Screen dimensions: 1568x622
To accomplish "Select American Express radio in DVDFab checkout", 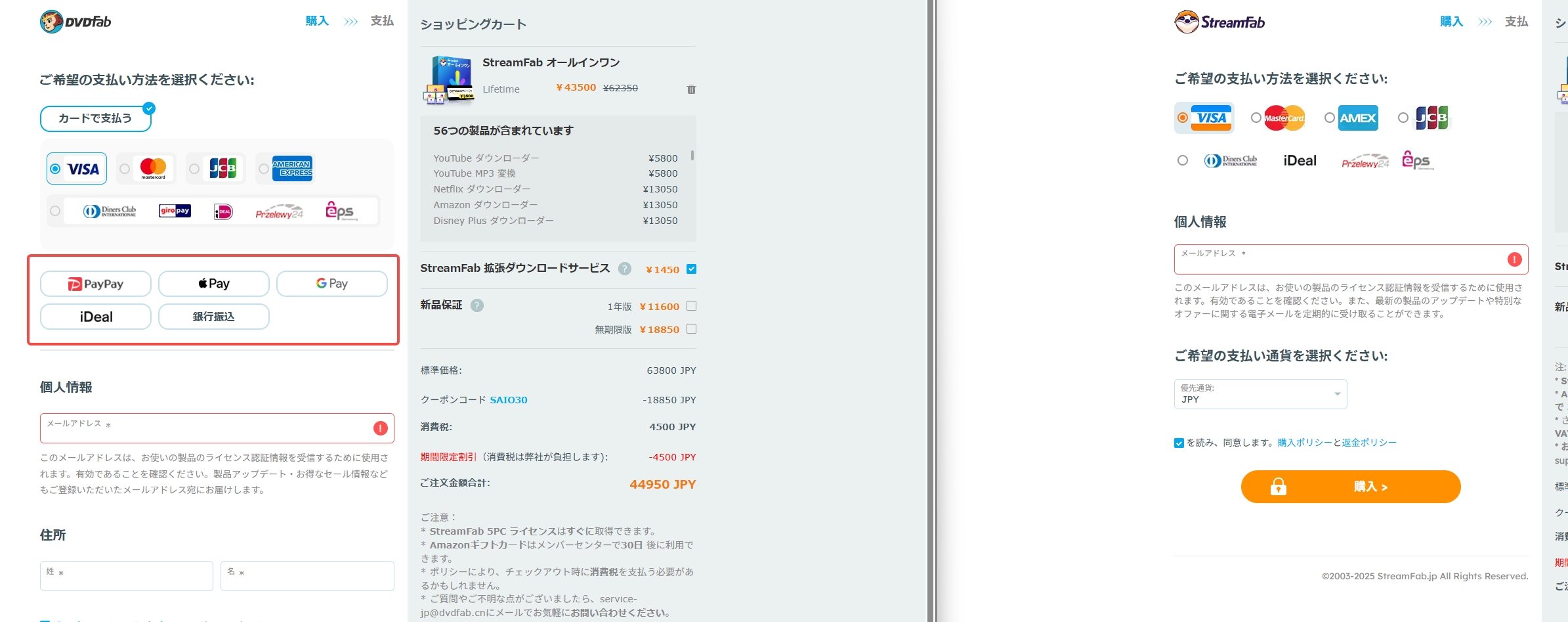I will click(x=263, y=169).
